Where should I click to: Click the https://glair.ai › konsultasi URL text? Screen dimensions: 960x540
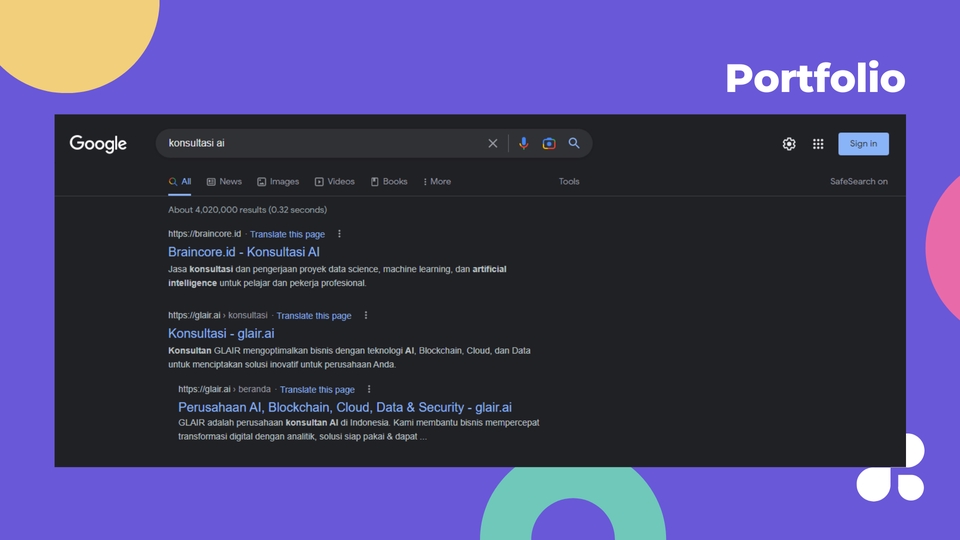point(218,315)
